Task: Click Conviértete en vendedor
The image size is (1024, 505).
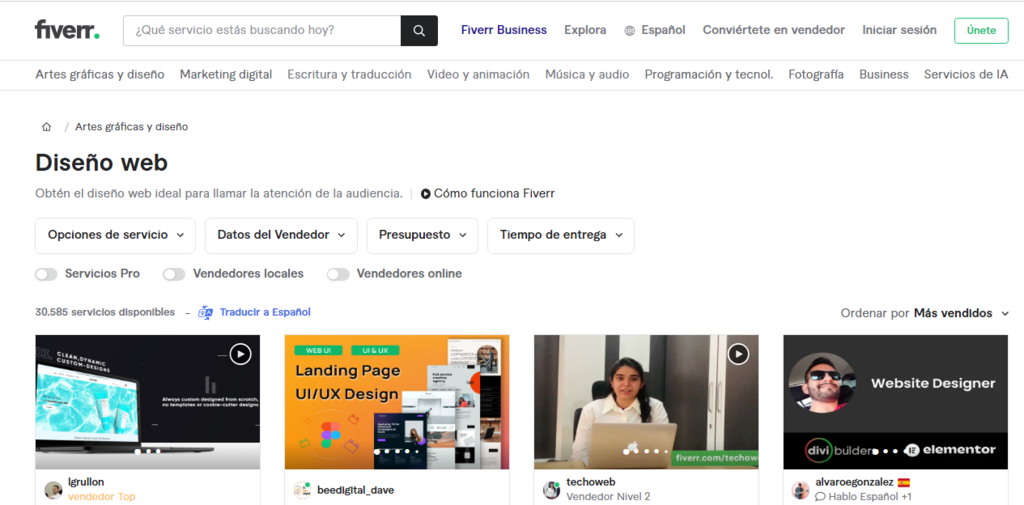Action: pyautogui.click(x=774, y=30)
